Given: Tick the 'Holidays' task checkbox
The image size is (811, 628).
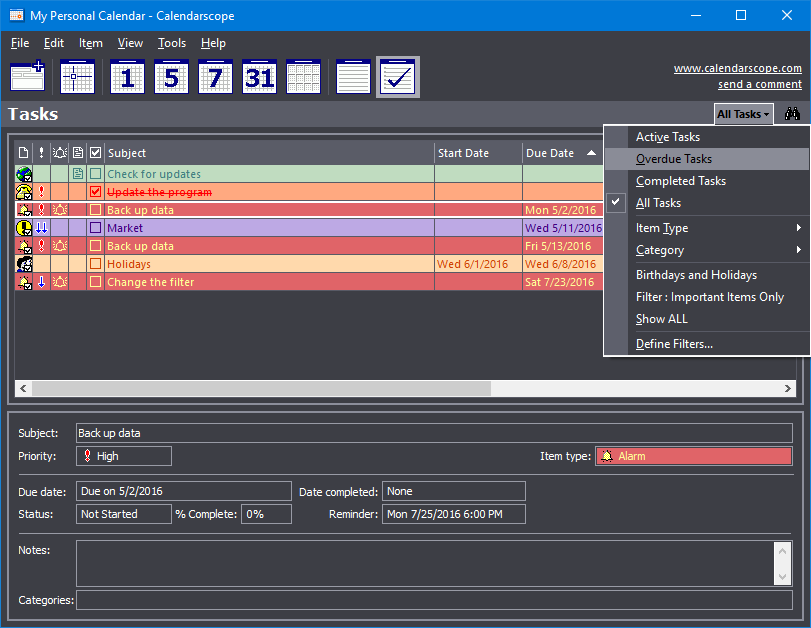Looking at the screenshot, I should (95, 264).
